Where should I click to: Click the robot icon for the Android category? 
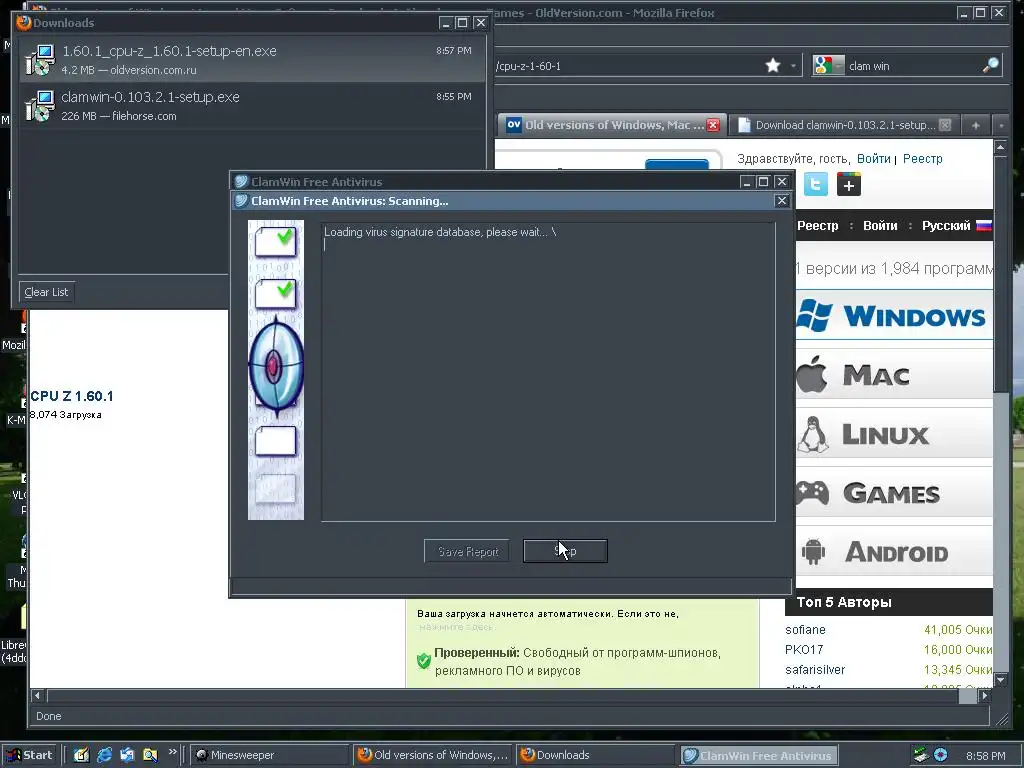coord(814,552)
